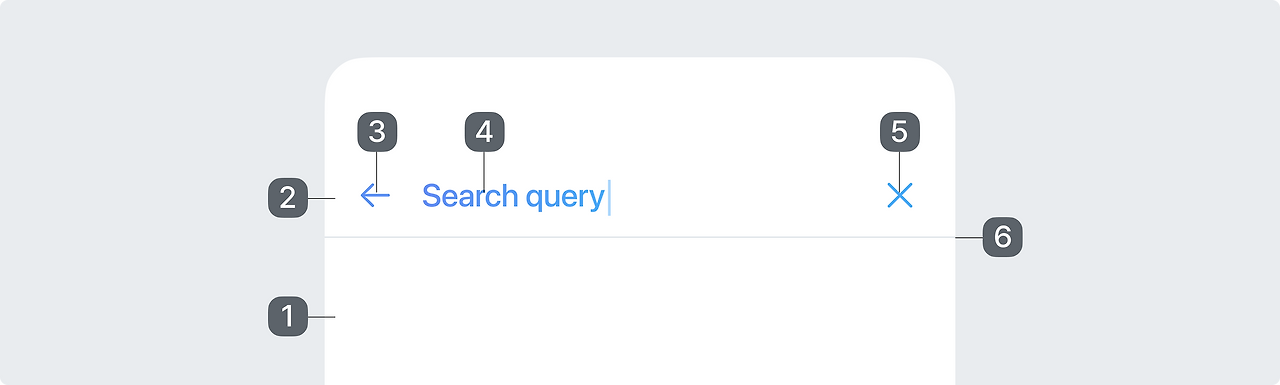Select annotation badge number 6

[x=1003, y=237]
